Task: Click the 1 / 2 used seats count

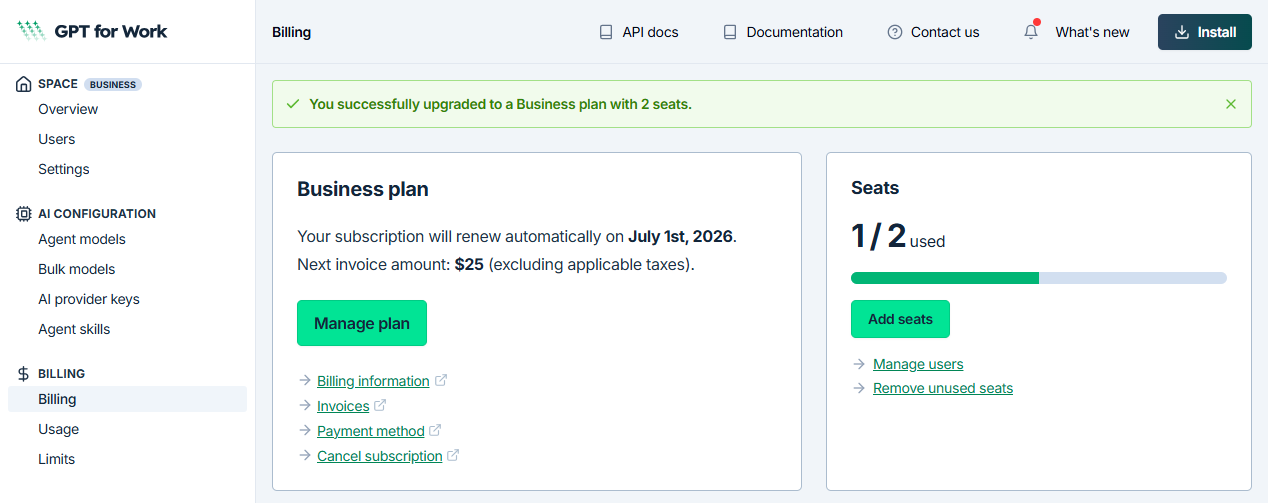Action: point(898,236)
